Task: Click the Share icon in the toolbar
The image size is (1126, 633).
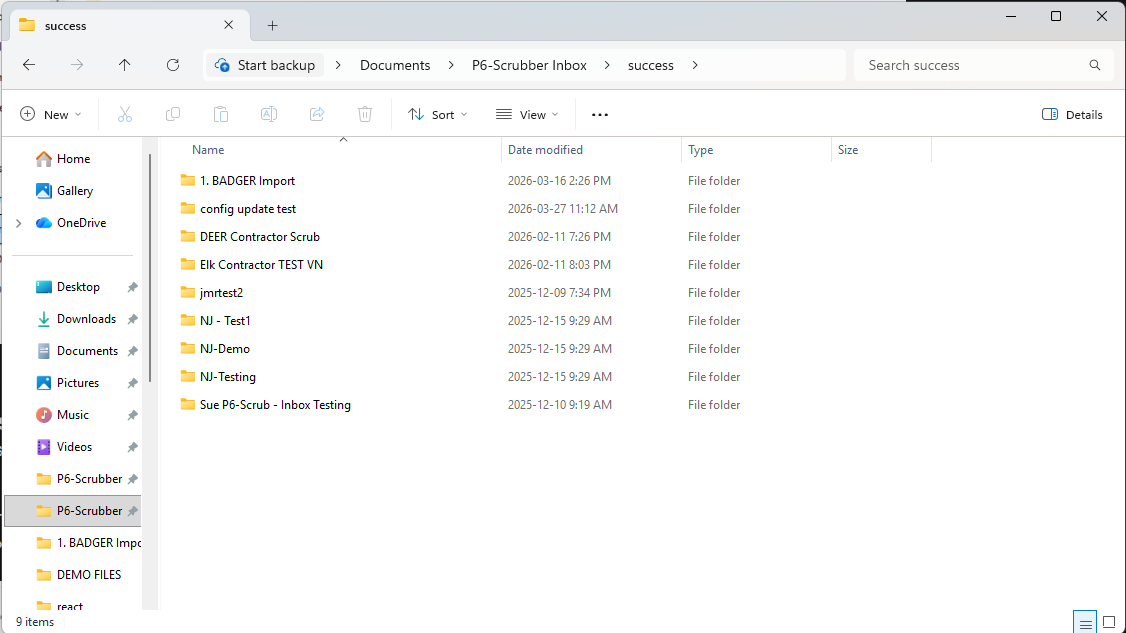Action: 316,114
